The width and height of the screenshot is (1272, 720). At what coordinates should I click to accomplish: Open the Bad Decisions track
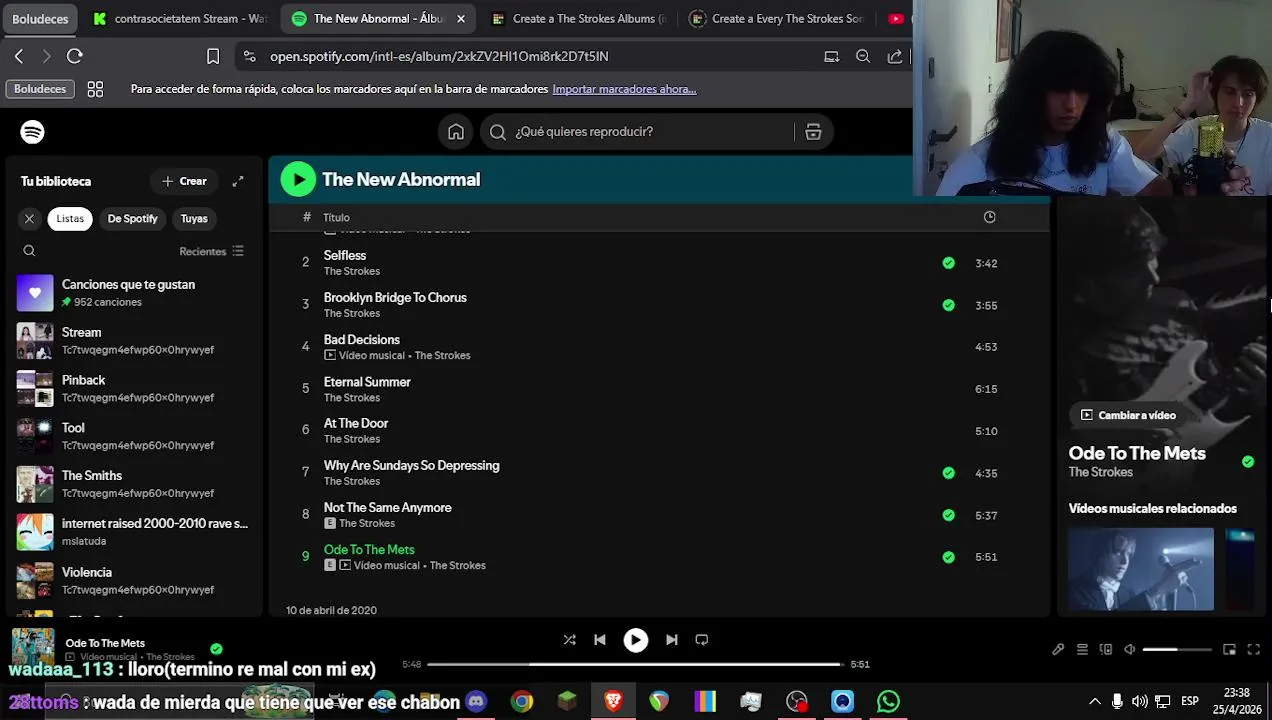point(361,340)
